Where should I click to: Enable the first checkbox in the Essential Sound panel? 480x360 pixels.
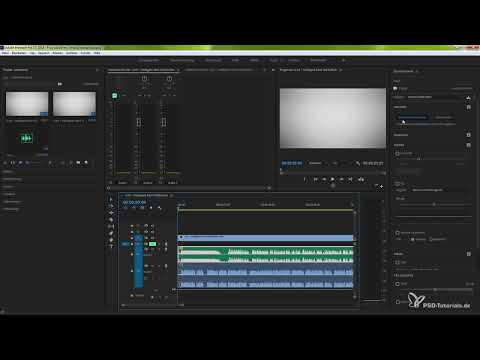[x=397, y=154]
